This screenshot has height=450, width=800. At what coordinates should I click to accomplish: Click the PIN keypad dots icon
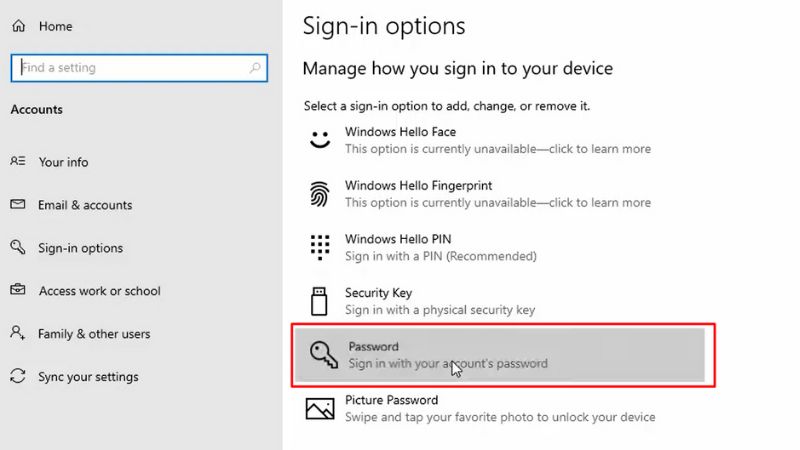(320, 247)
